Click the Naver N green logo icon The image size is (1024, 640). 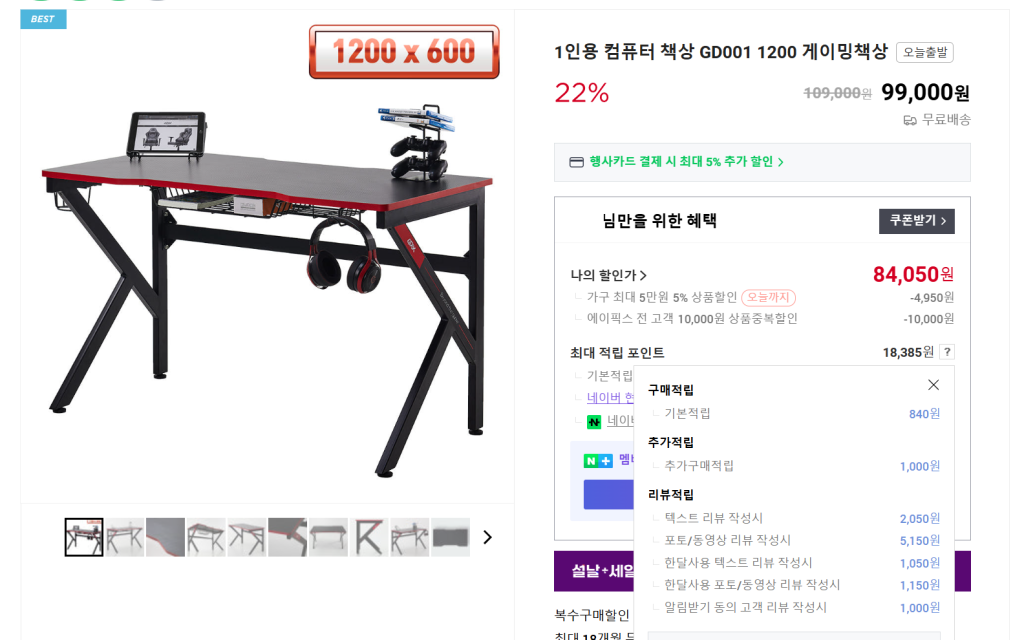coord(594,422)
